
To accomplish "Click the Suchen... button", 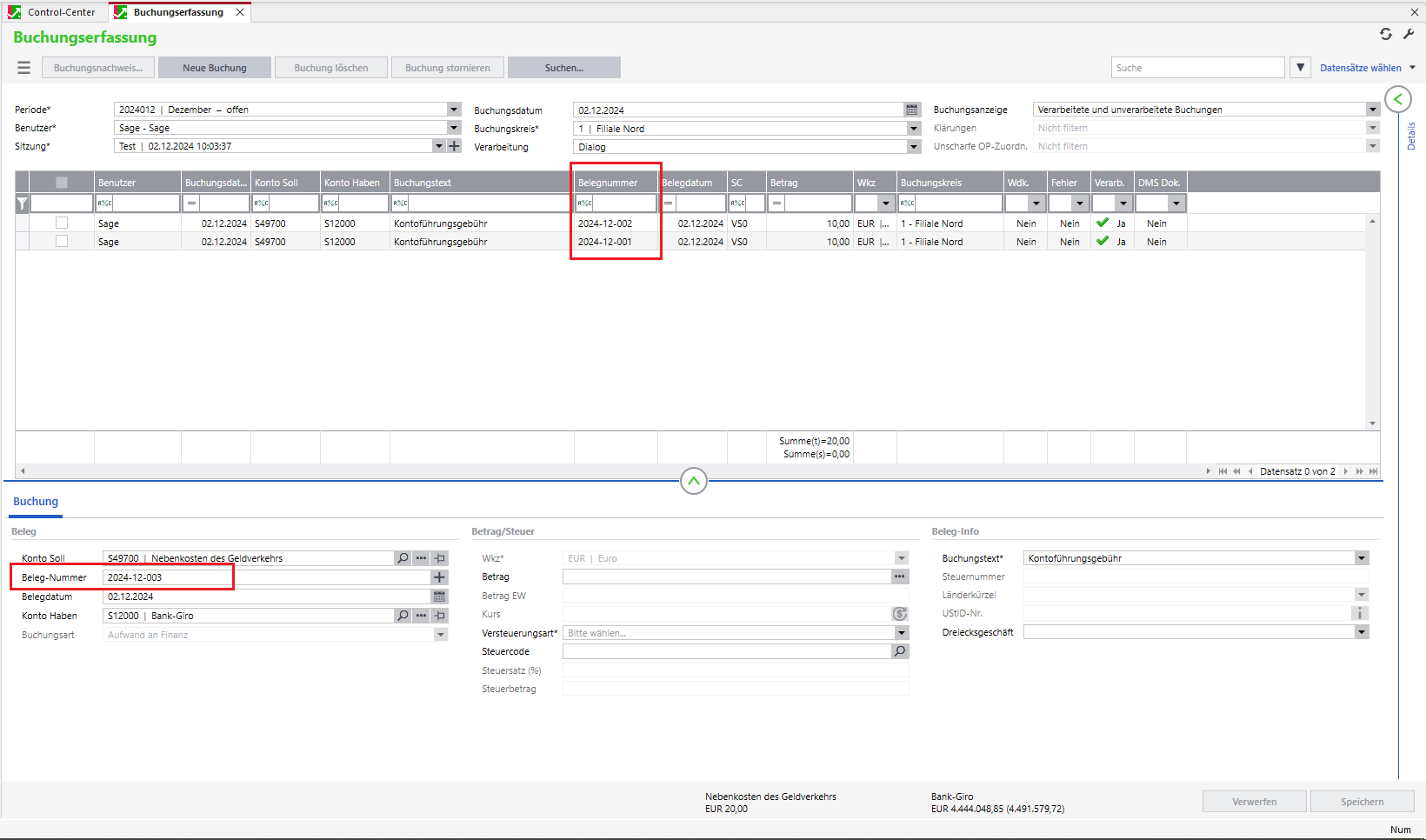I will coord(563,68).
